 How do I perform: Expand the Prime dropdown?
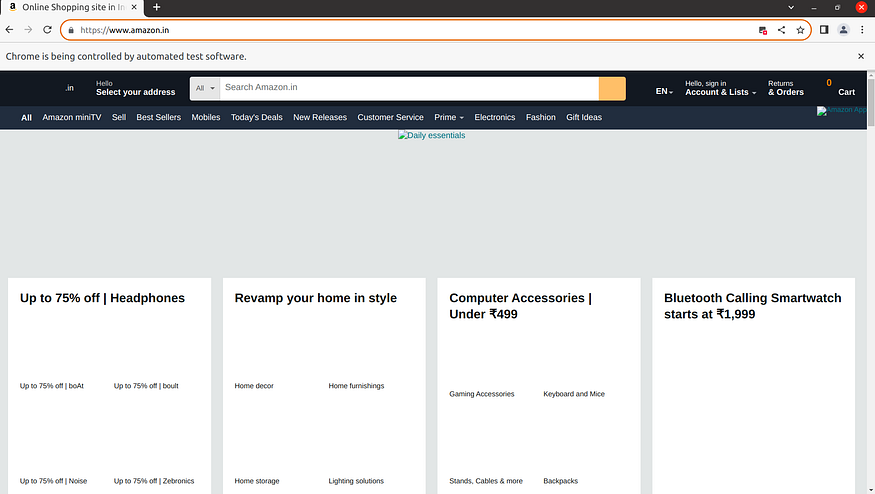pos(449,117)
